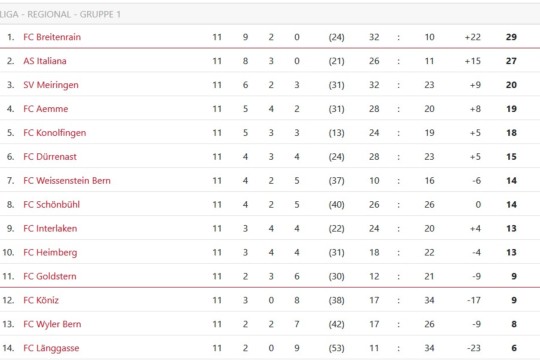Open FC Wyler Bern team page
This screenshot has height=360, width=540.
(52, 324)
